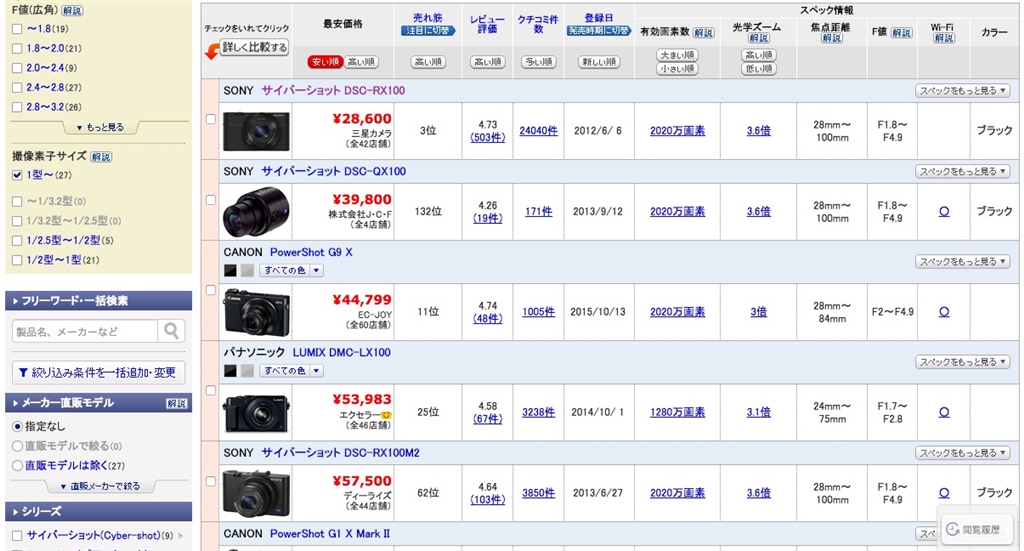1024x551 pixels.
Task: Check the F値 ~1.8 filter
Action: tap(17, 29)
